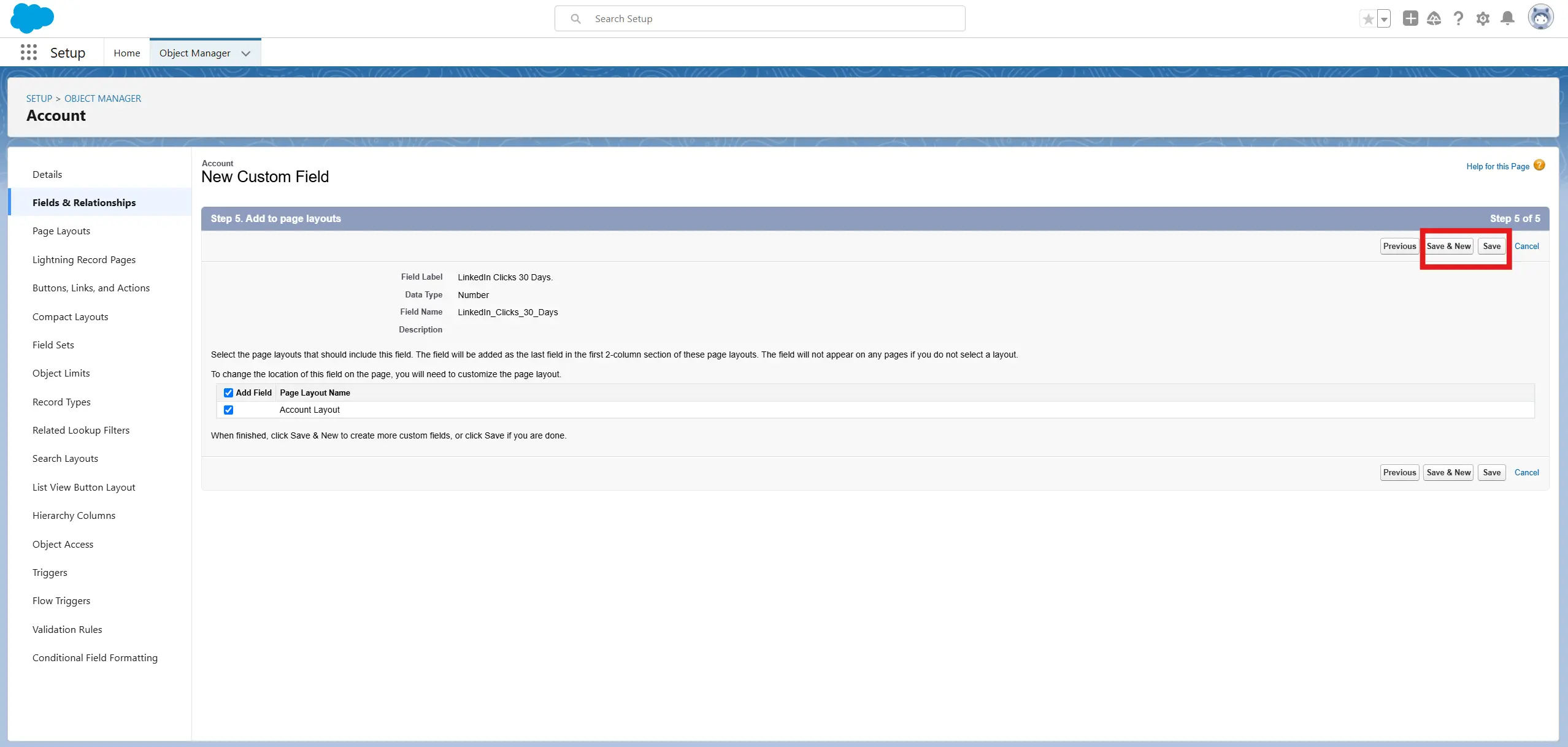Click the bottom Save & New button

point(1448,472)
